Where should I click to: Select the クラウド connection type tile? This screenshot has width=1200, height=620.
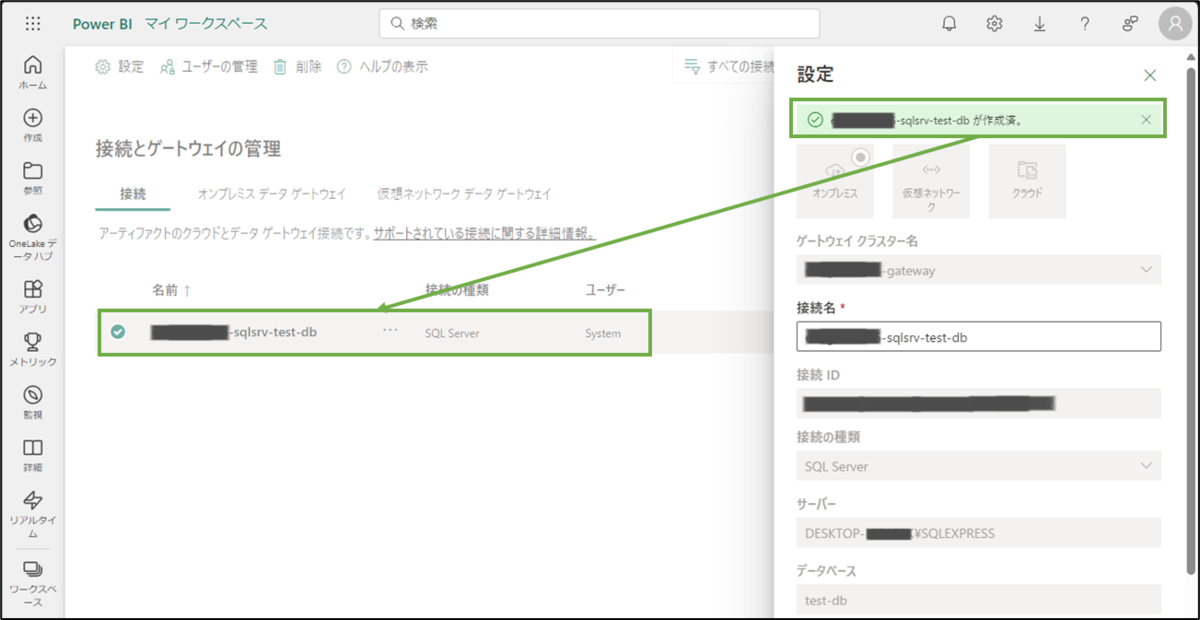coord(1027,181)
